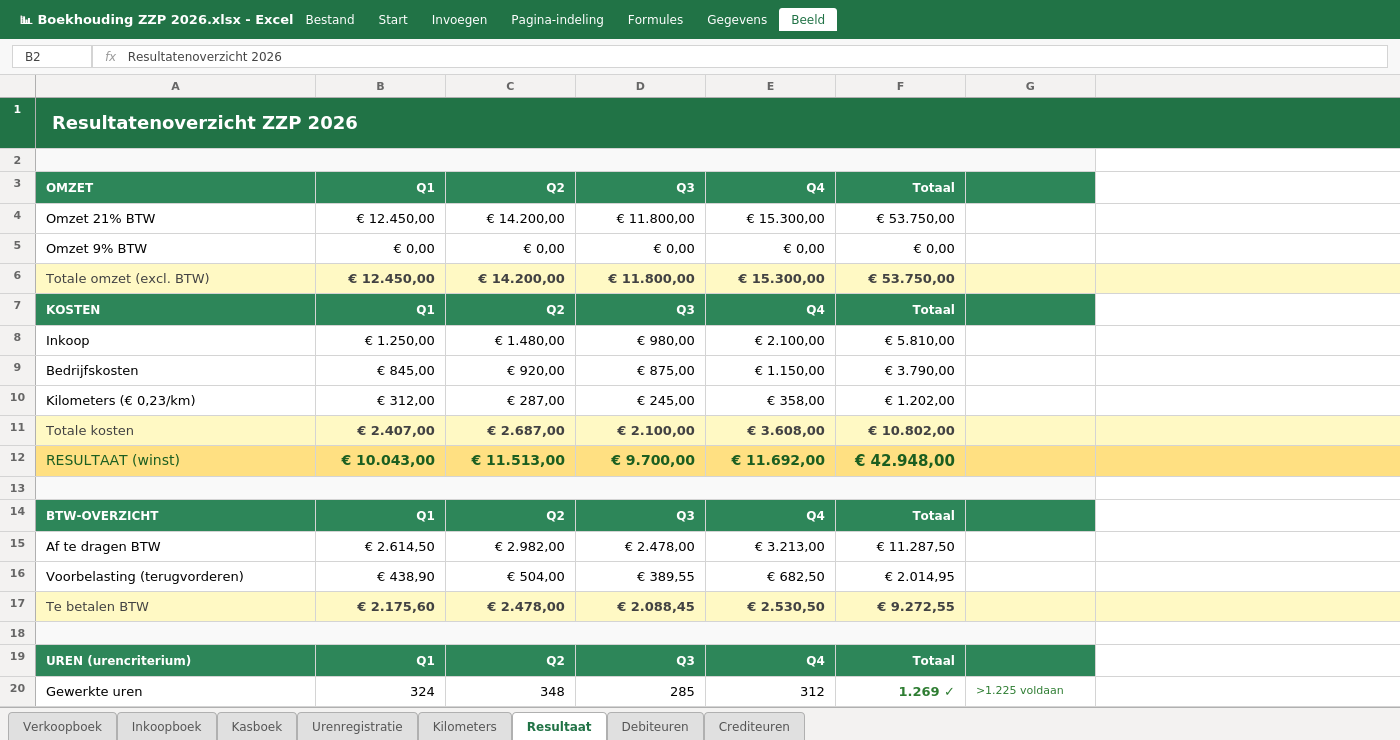Switch to the Crediteuren sheet

coord(754,726)
